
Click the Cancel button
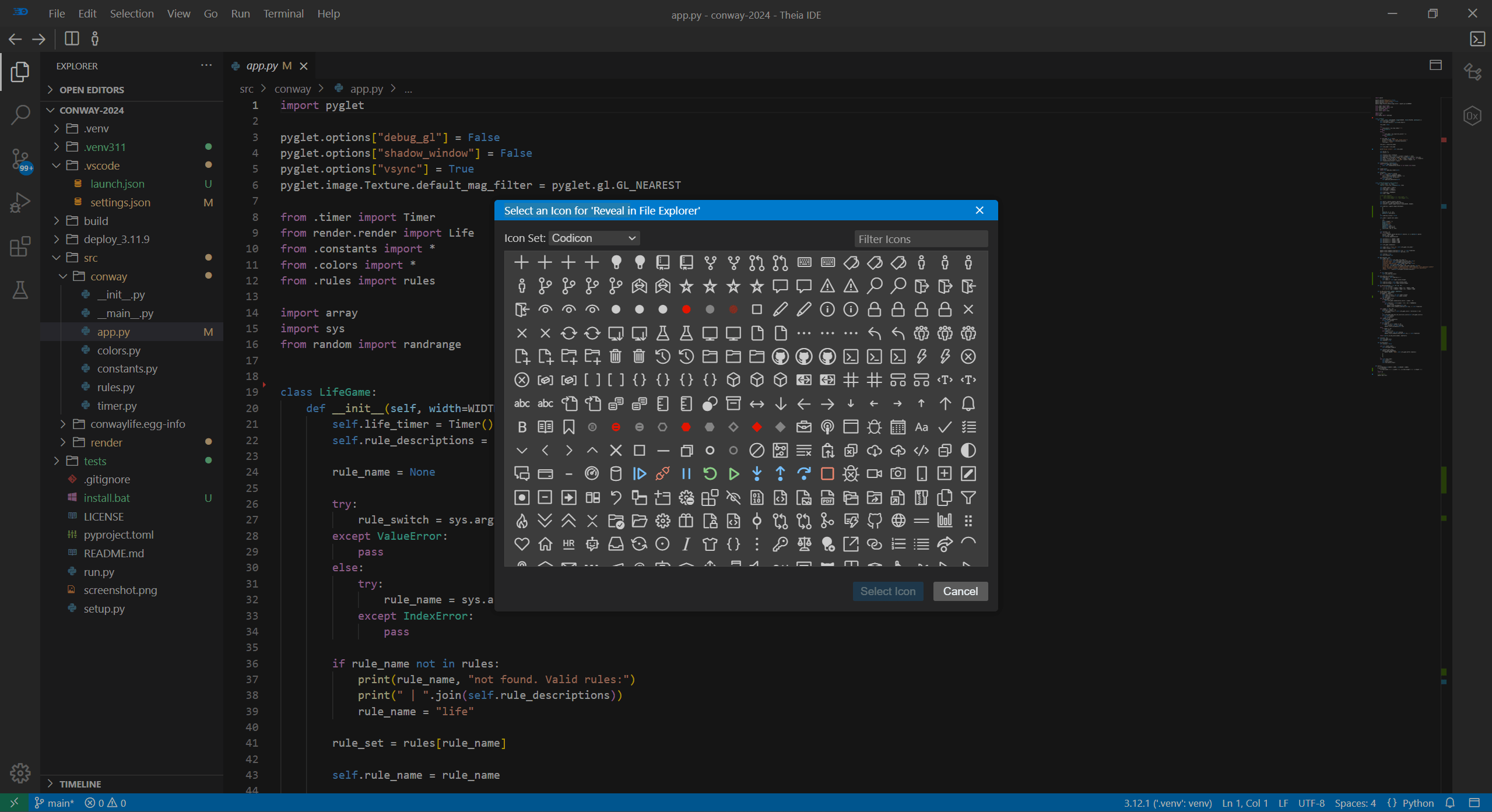click(960, 591)
